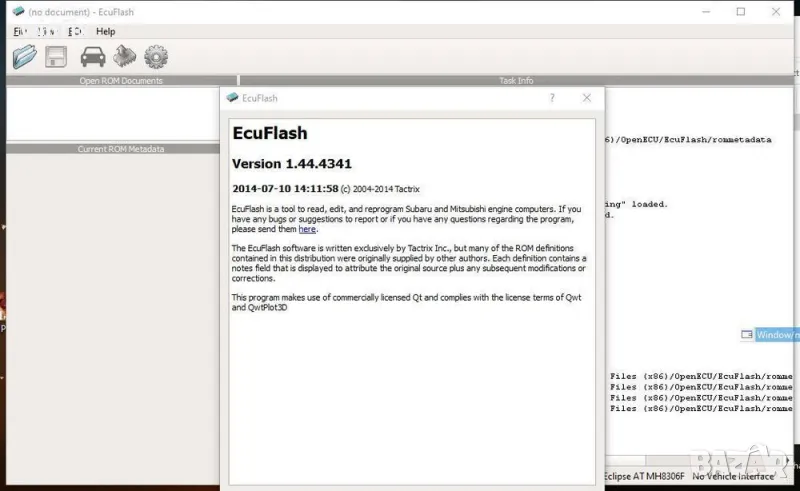Minimize the main EcuFlash window

click(695, 12)
